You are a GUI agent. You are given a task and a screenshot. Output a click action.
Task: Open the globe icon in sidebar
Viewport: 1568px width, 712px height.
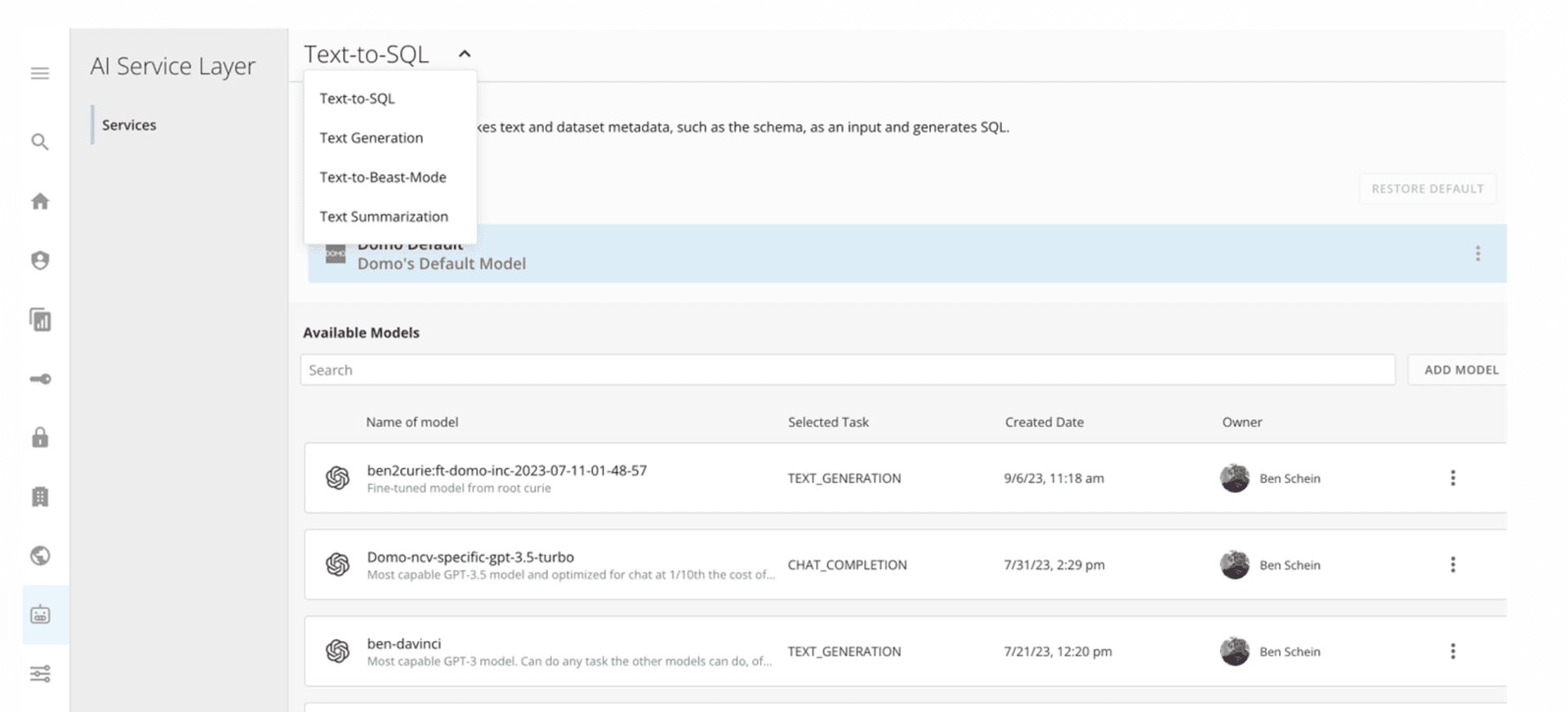40,556
